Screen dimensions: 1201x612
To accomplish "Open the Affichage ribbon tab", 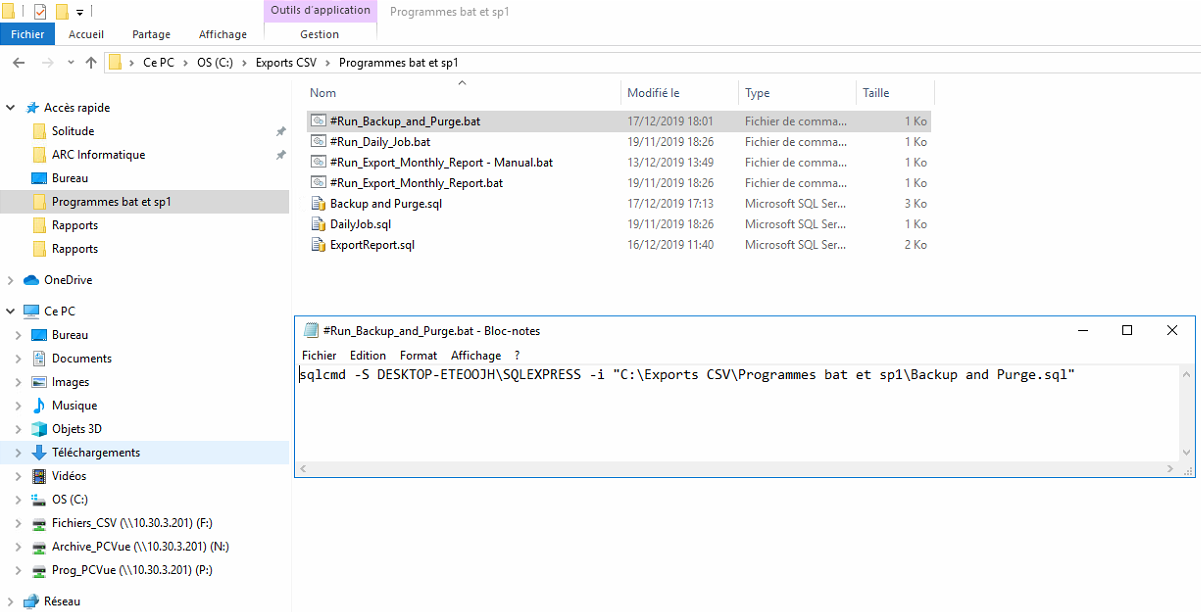I will [222, 34].
